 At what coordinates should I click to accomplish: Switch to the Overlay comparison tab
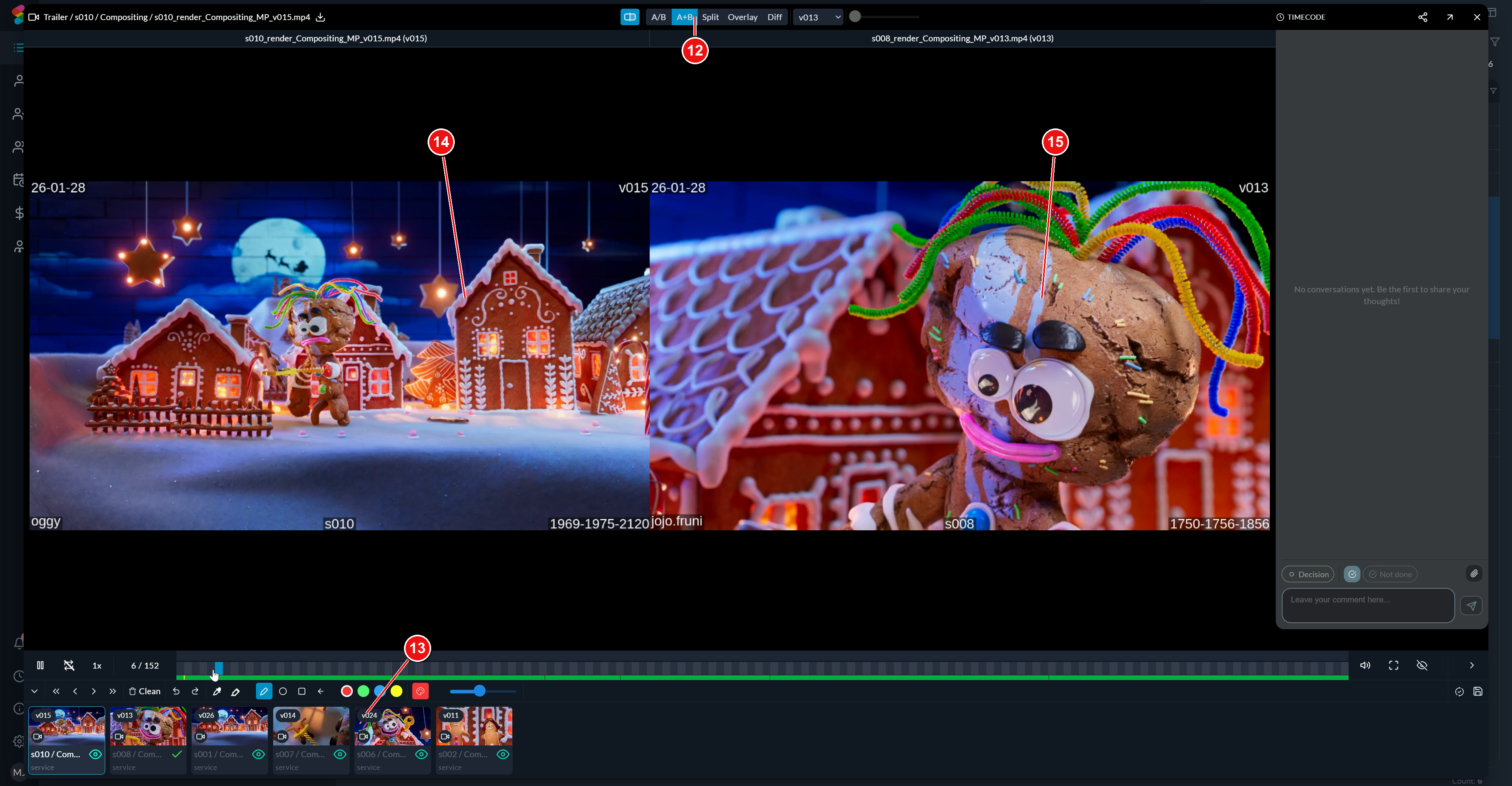[x=743, y=17]
